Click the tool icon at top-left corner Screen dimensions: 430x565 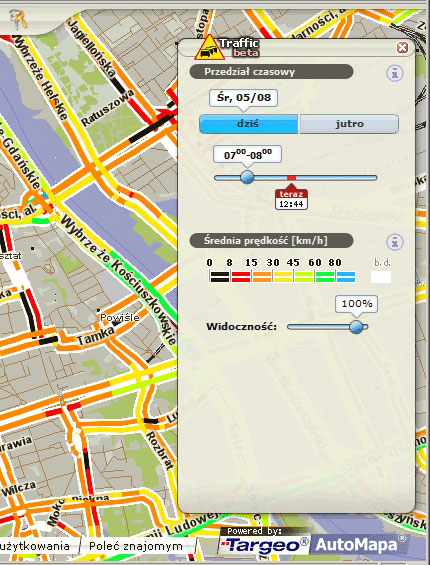pyautogui.click(x=18, y=20)
